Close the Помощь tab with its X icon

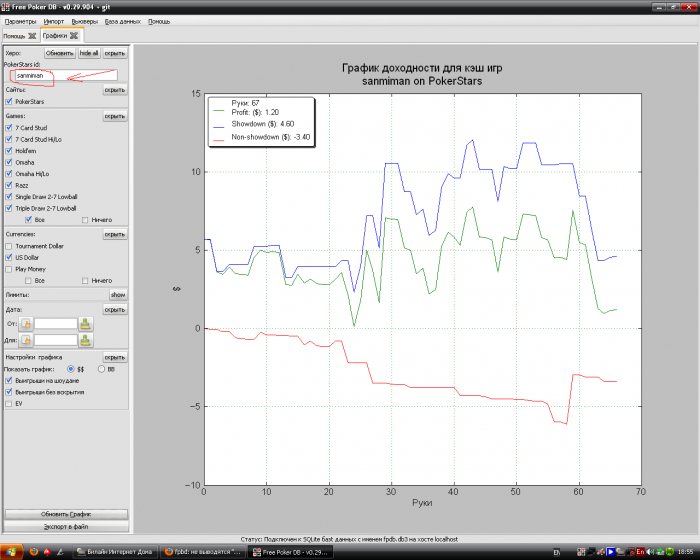[32, 36]
